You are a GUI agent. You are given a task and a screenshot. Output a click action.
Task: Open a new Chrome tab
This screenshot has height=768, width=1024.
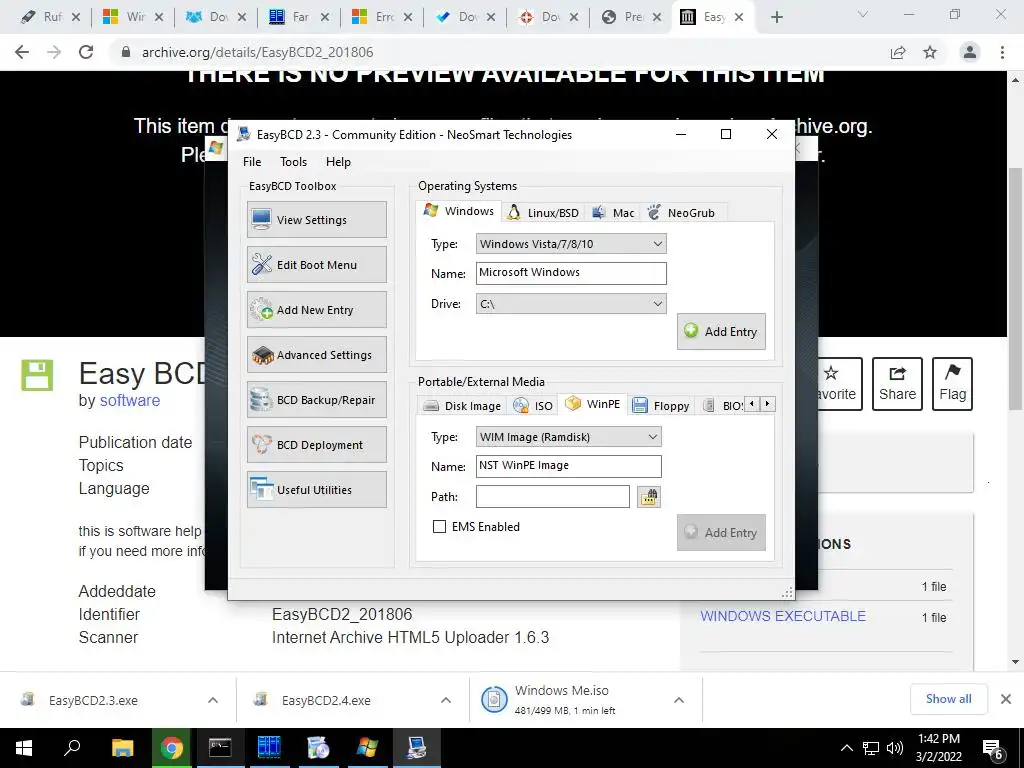click(x=776, y=18)
